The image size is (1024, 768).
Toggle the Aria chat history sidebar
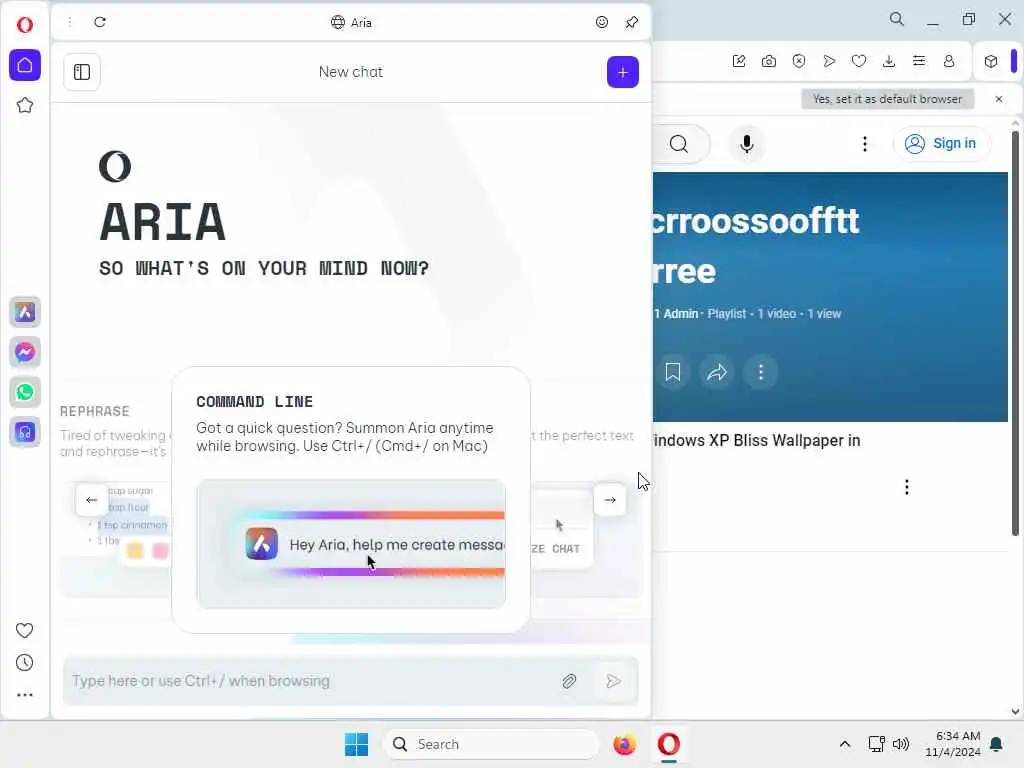click(82, 72)
